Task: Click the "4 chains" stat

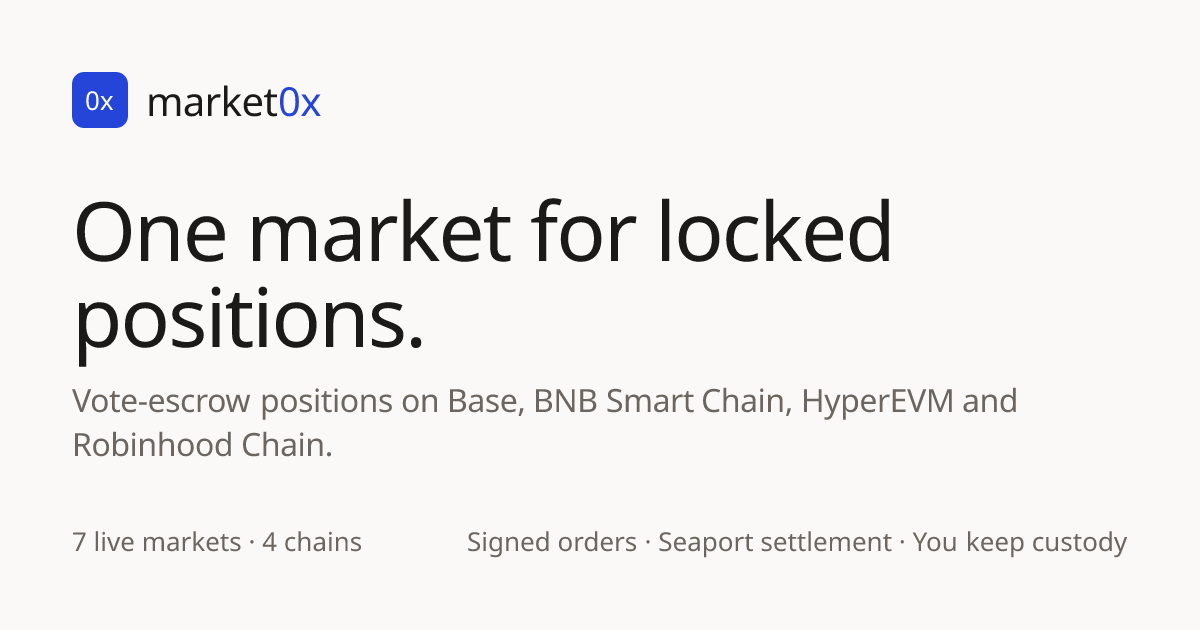Action: pos(312,543)
